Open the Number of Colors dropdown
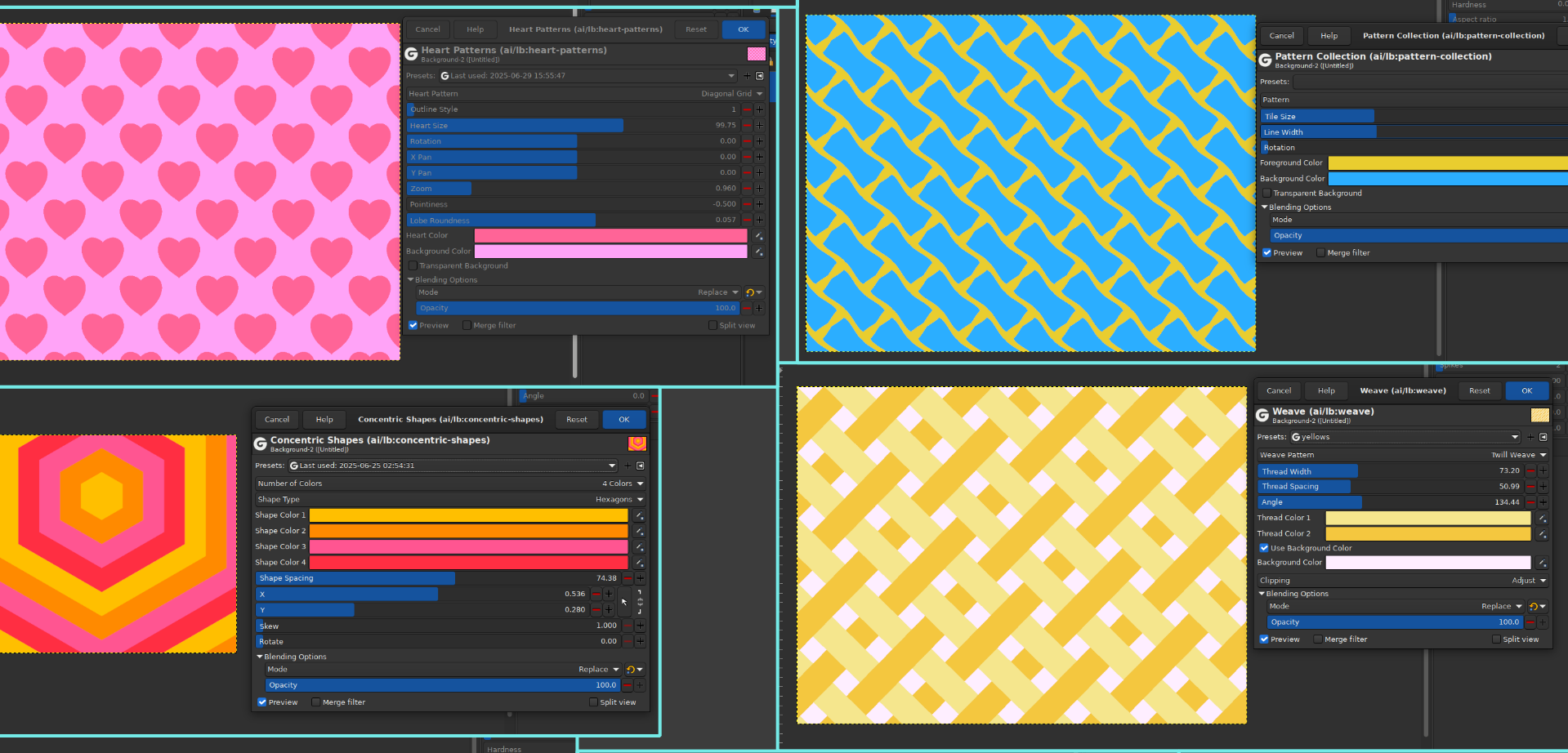The height and width of the screenshot is (753, 1568). pyautogui.click(x=450, y=483)
